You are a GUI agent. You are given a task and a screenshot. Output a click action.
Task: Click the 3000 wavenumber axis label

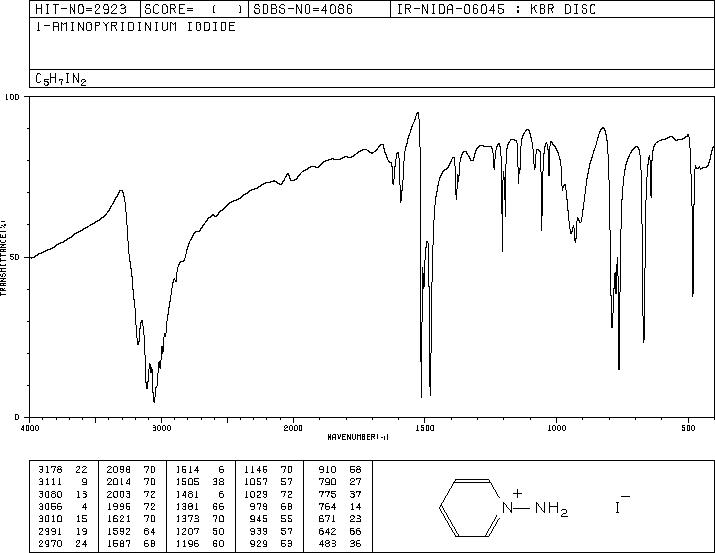161,428
